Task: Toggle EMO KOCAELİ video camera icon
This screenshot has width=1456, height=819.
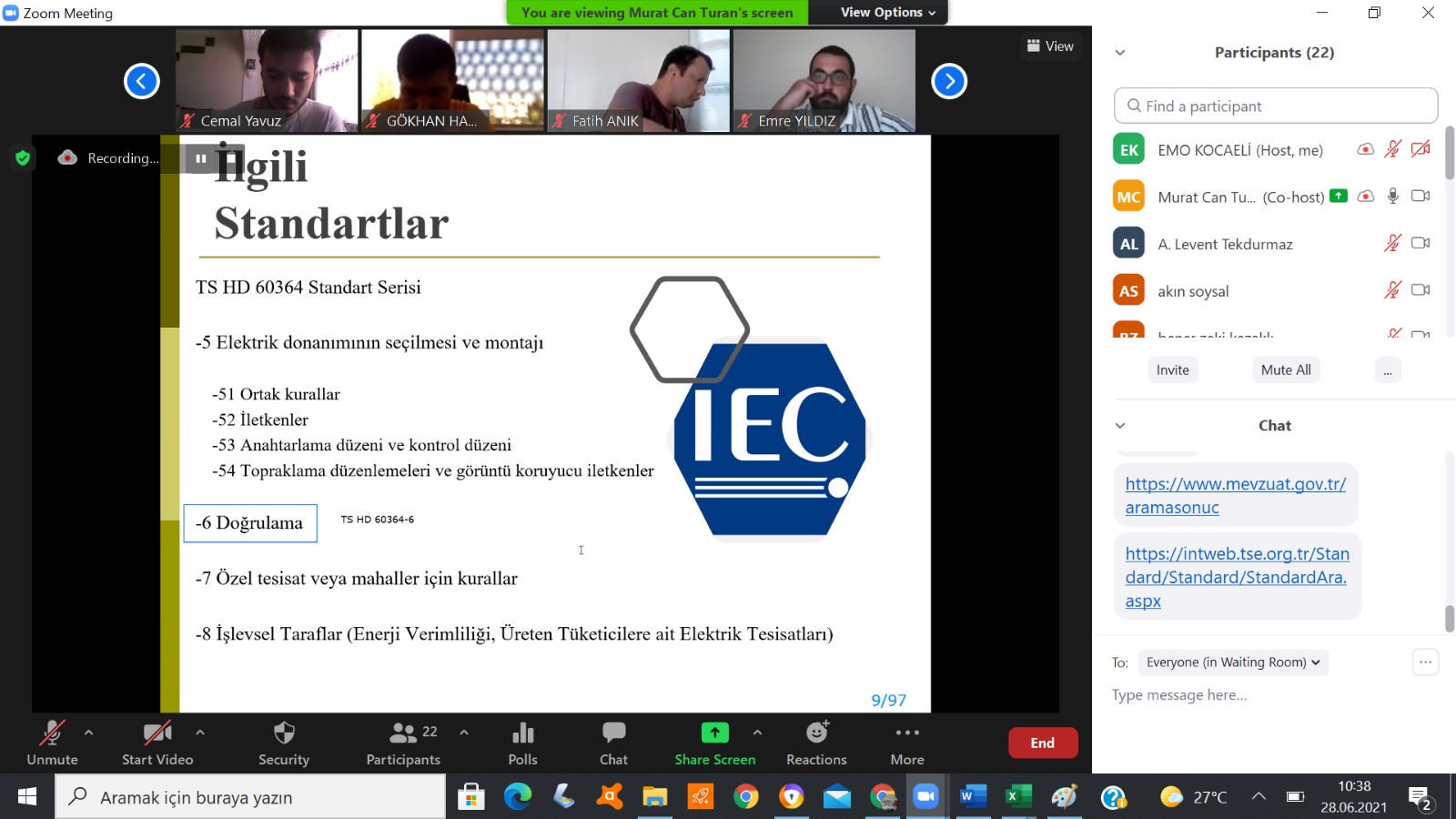Action: pyautogui.click(x=1421, y=149)
